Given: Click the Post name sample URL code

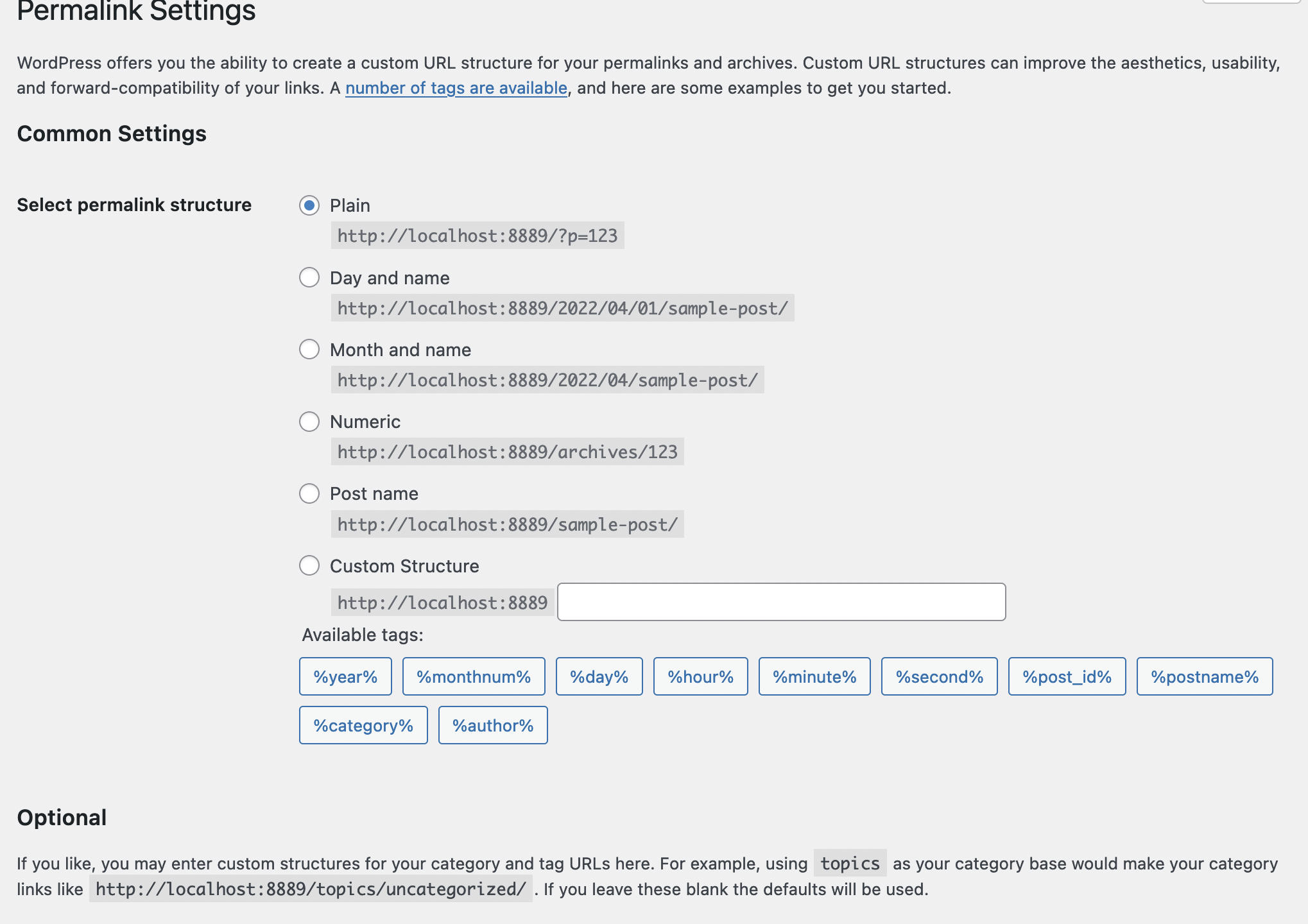Looking at the screenshot, I should 507,524.
